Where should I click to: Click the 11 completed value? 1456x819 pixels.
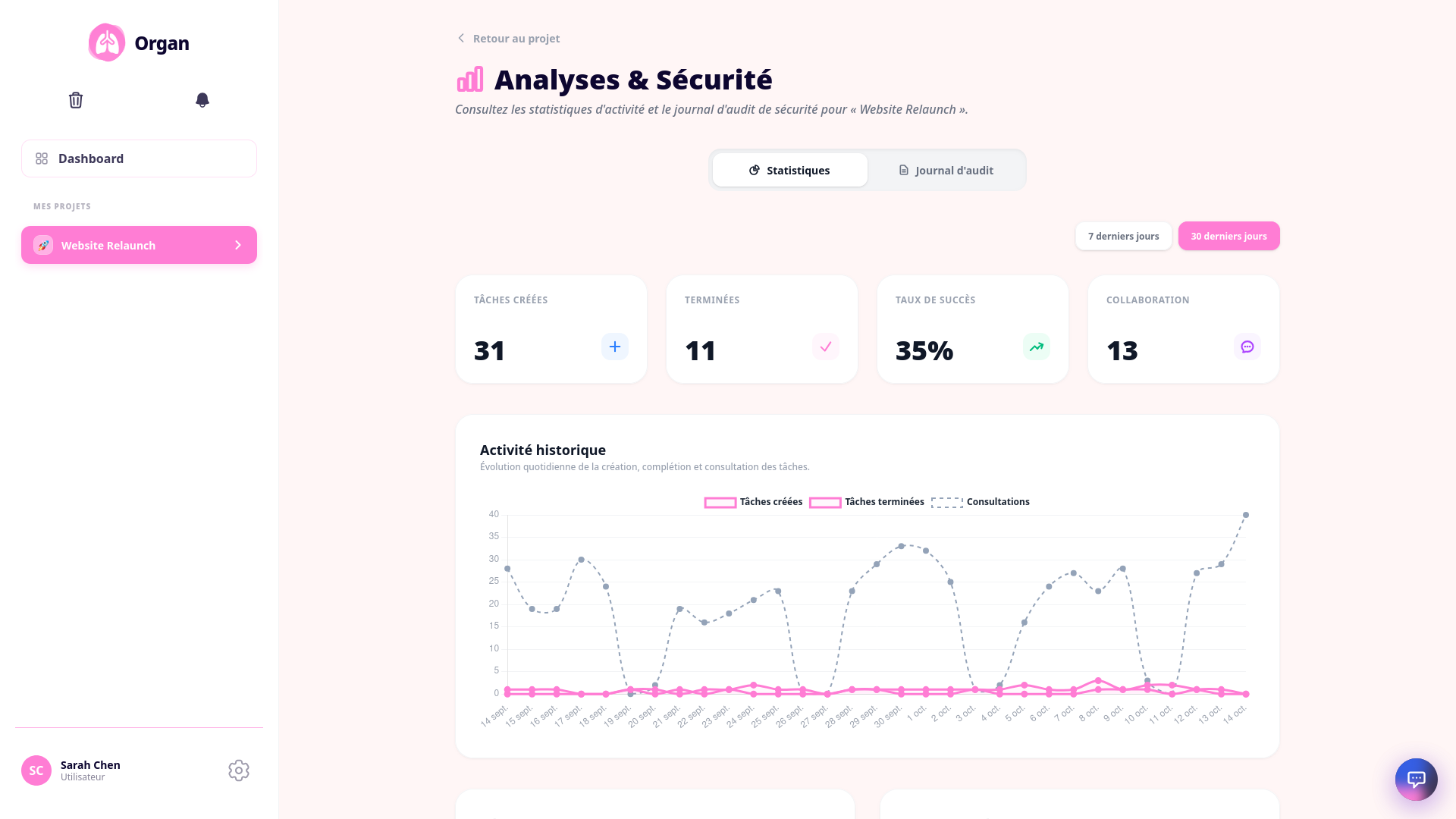coord(701,350)
